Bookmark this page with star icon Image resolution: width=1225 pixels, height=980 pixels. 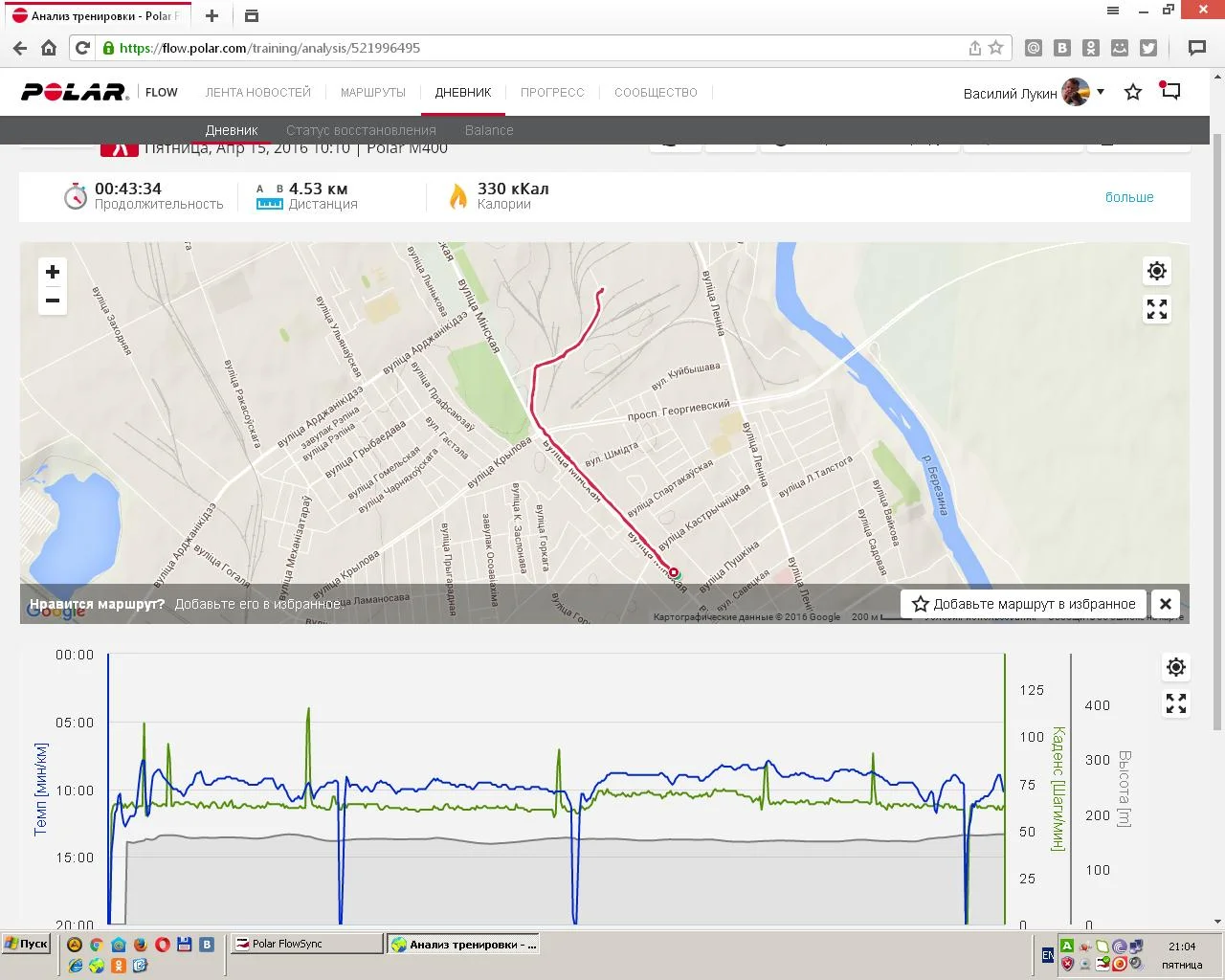(996, 48)
